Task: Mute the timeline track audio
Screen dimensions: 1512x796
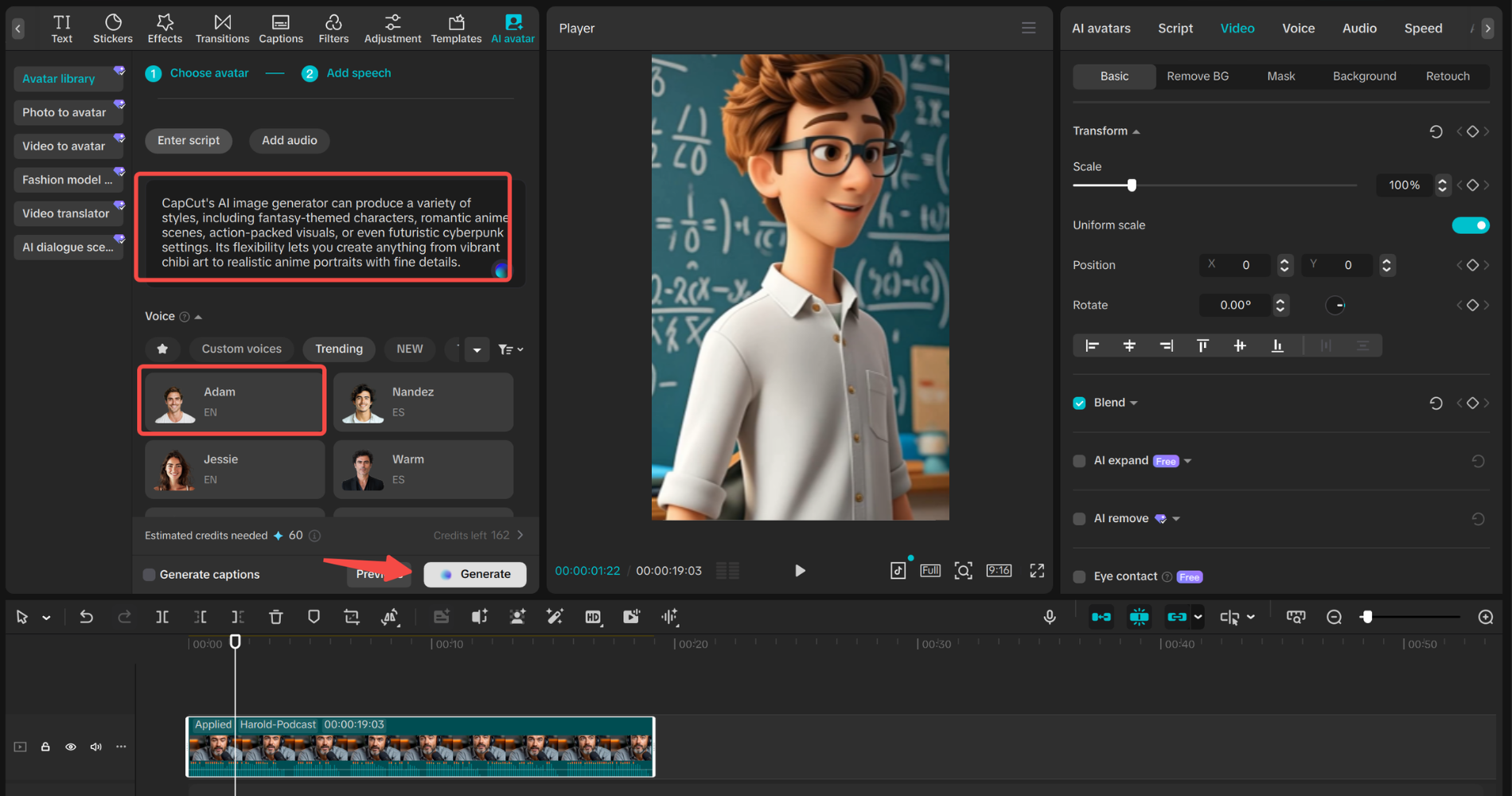Action: click(x=96, y=747)
